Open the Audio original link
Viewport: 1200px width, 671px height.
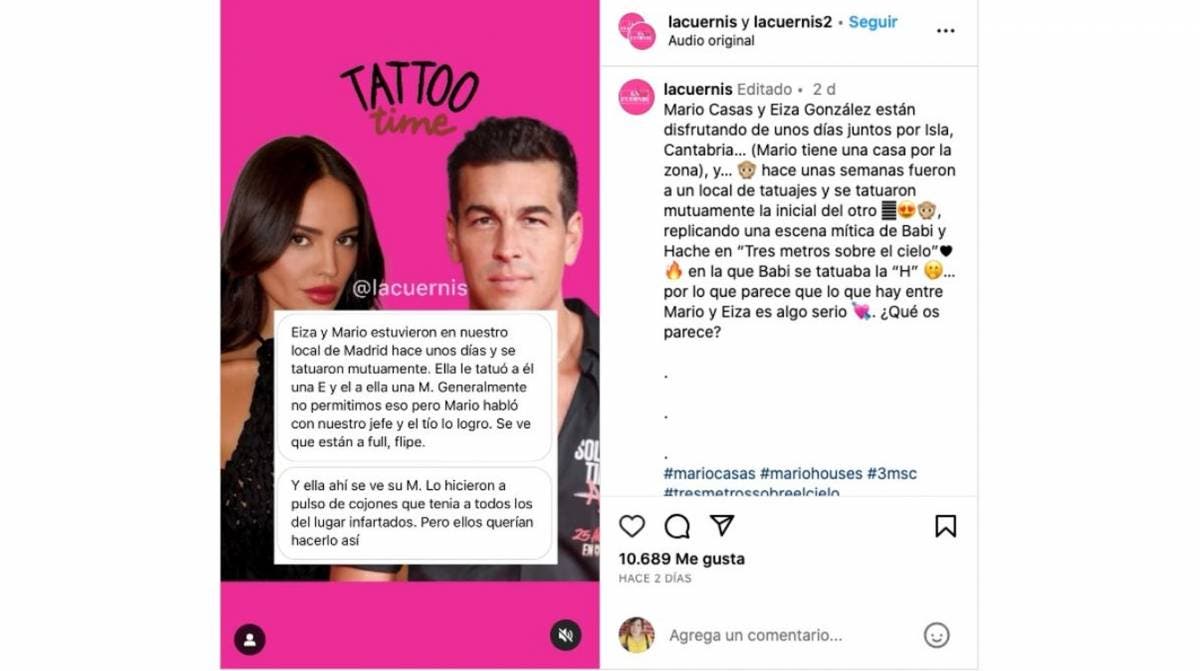[x=711, y=41]
